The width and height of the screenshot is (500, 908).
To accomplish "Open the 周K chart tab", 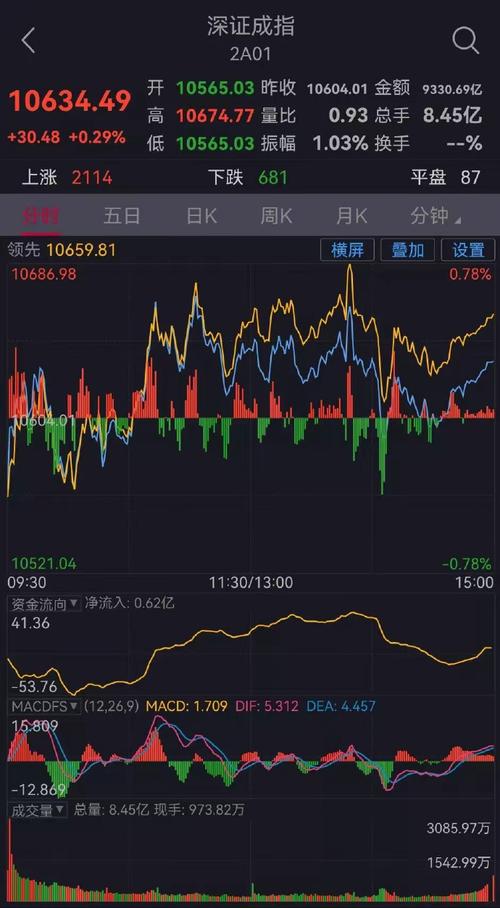I will [276, 216].
